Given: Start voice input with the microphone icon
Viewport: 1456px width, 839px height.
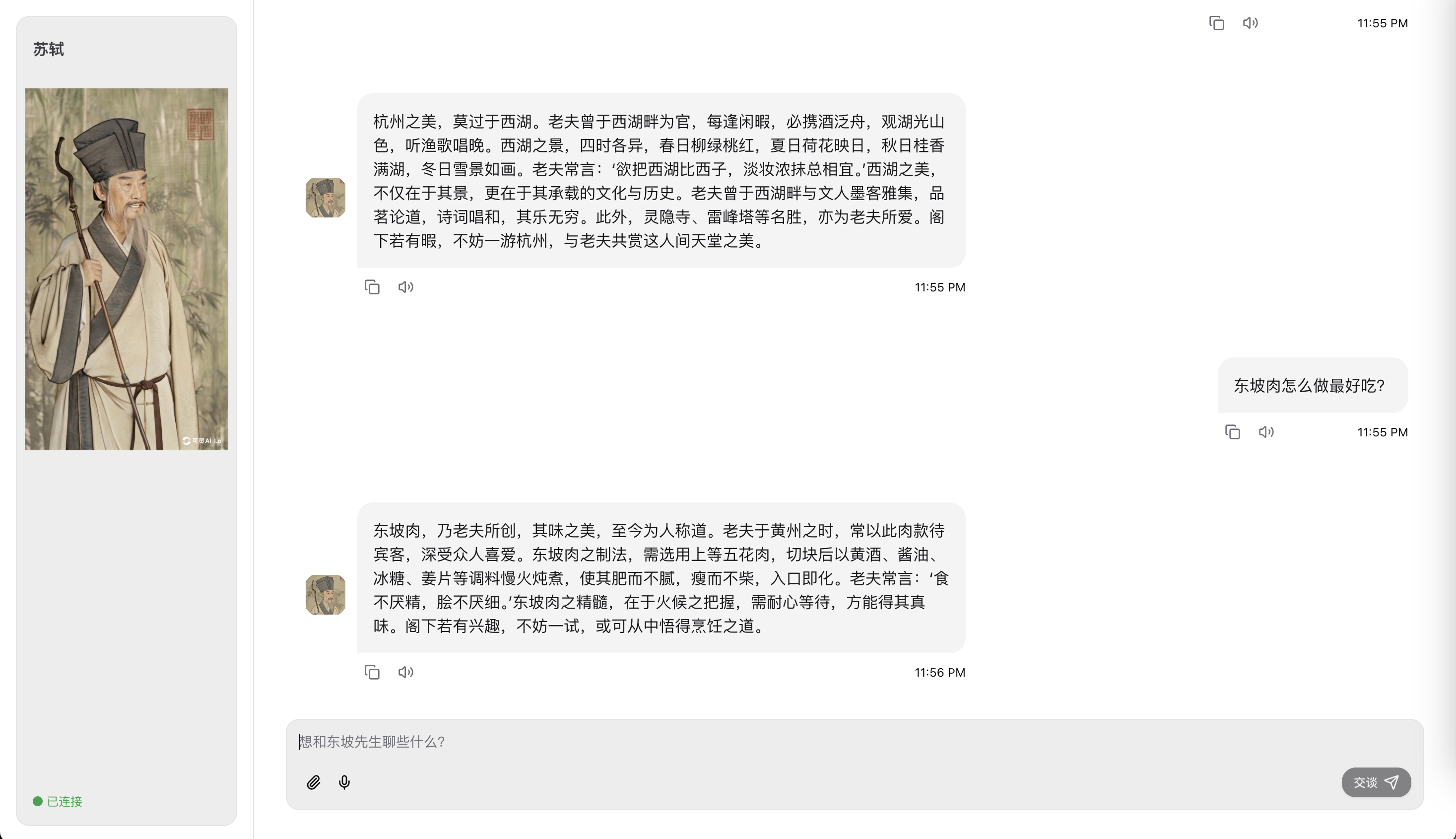Looking at the screenshot, I should pyautogui.click(x=344, y=782).
